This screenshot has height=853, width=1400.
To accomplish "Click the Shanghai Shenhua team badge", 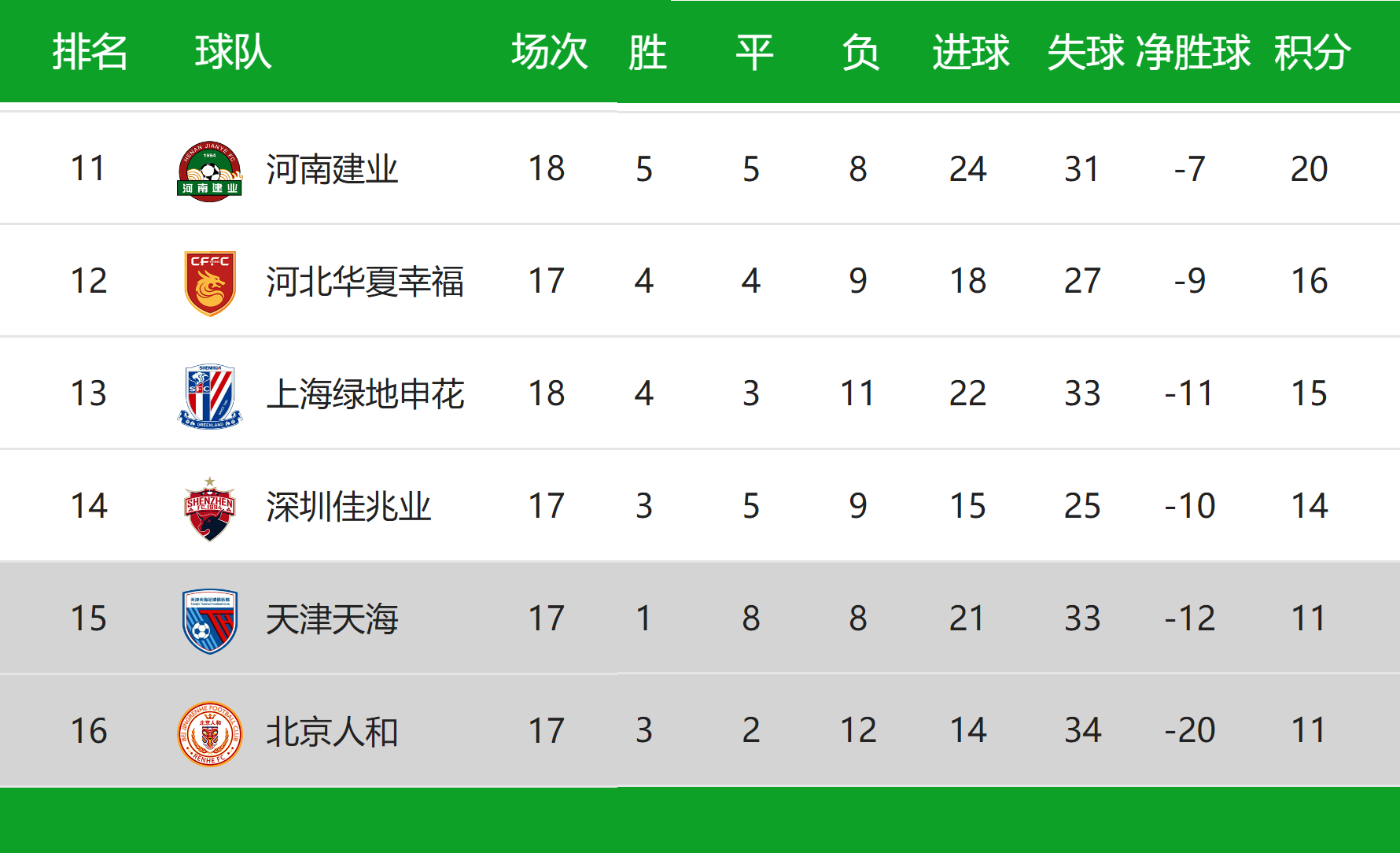I will point(210,396).
